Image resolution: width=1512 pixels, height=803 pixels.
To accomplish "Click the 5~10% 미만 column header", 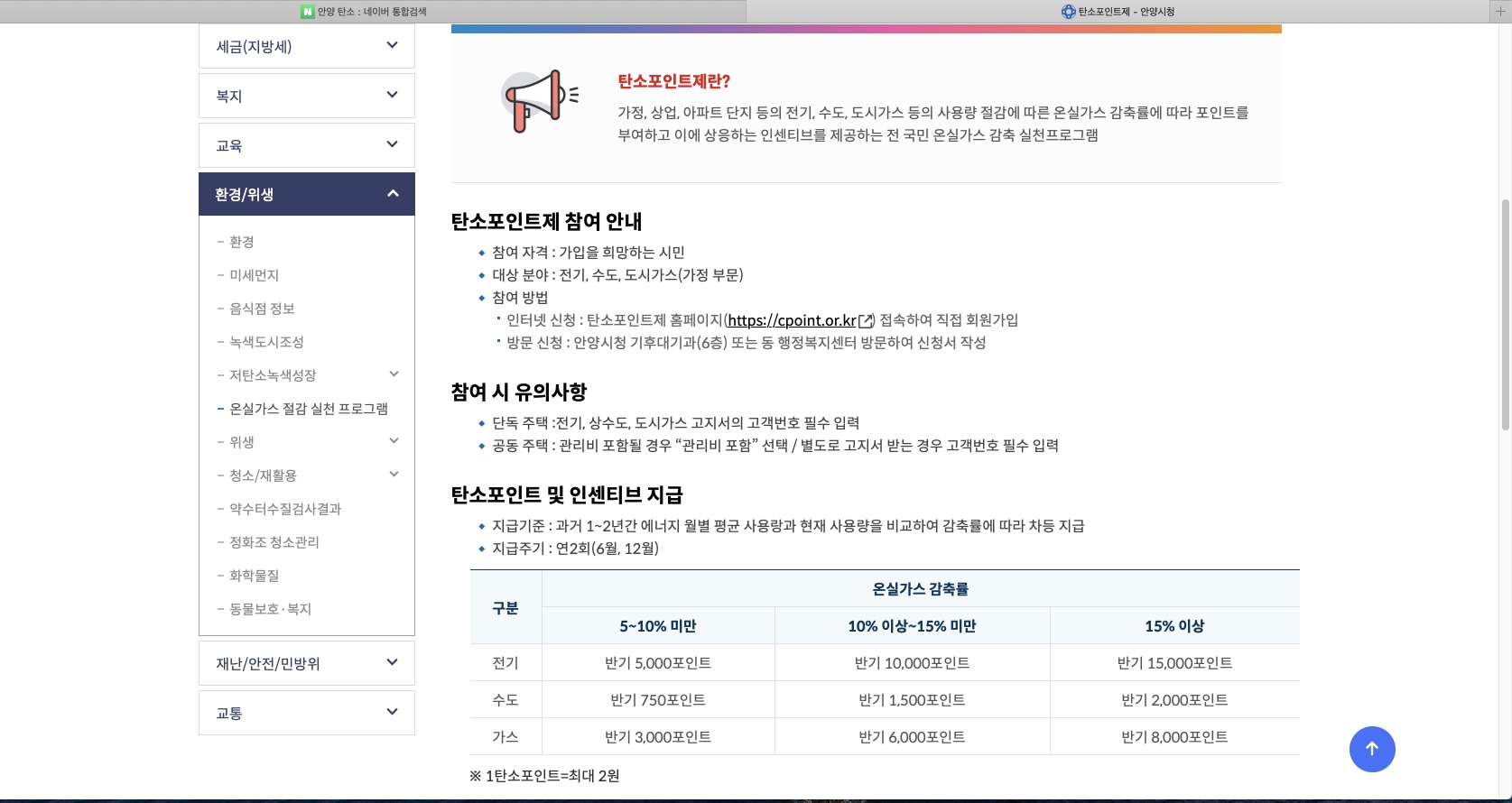I will [x=658, y=625].
